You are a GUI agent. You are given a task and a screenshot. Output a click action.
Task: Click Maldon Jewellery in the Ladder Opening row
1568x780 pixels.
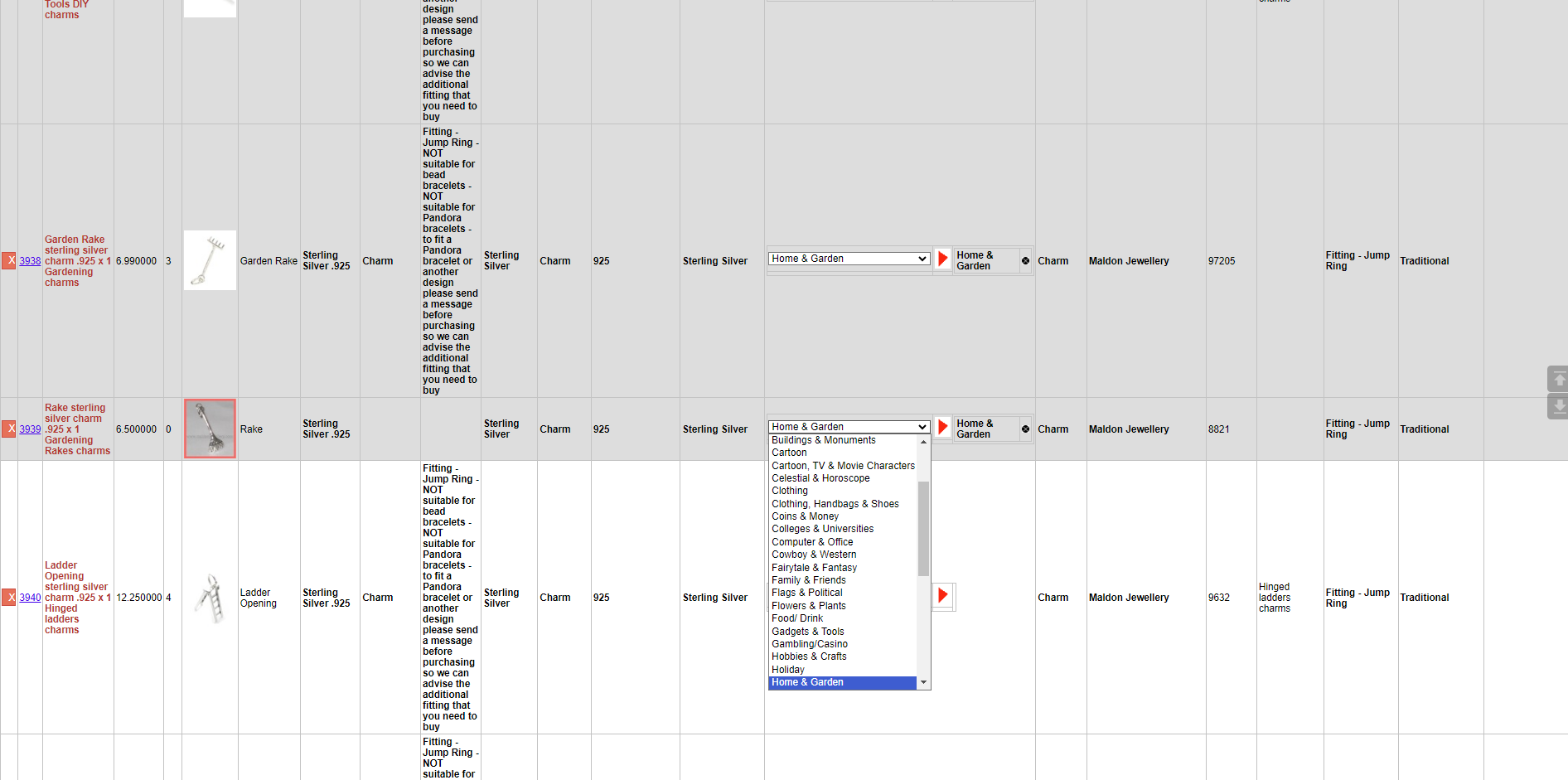click(x=1129, y=598)
